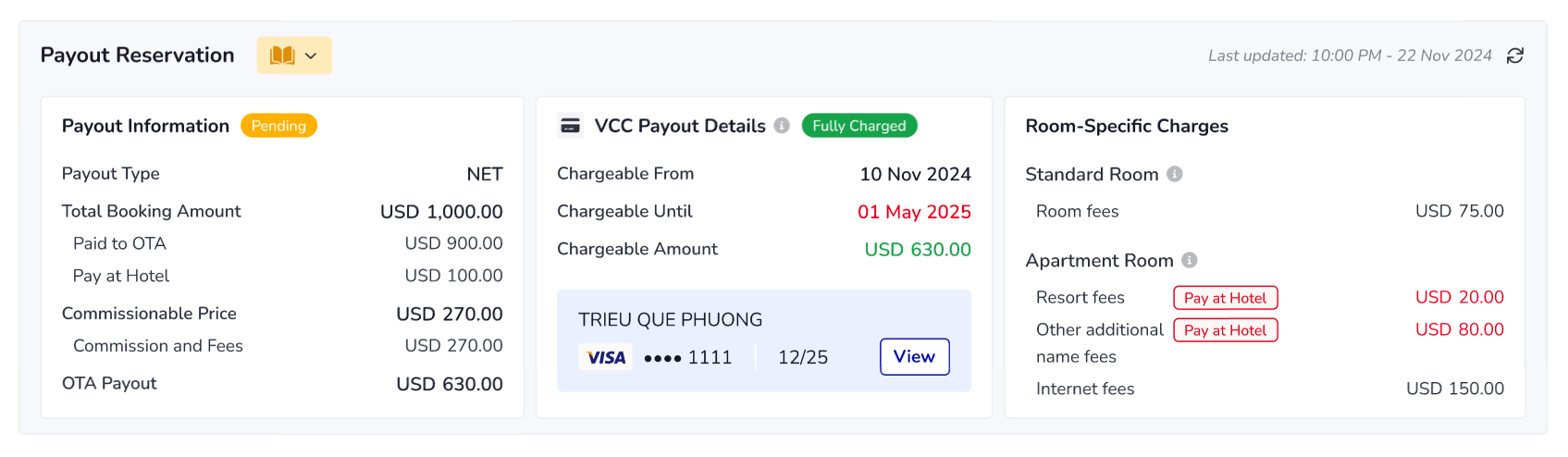
Task: Click the Last updated timestamp text
Action: 1350,56
